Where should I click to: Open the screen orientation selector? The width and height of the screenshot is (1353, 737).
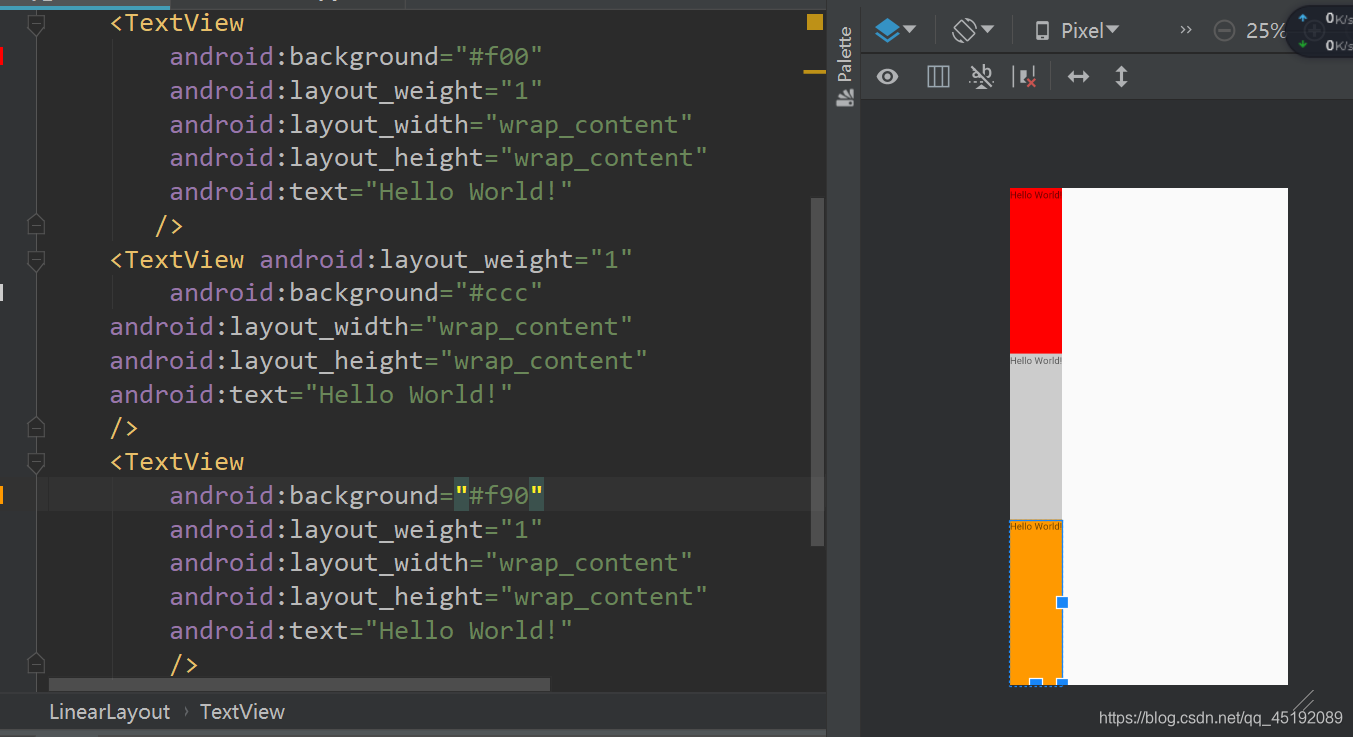(x=972, y=31)
